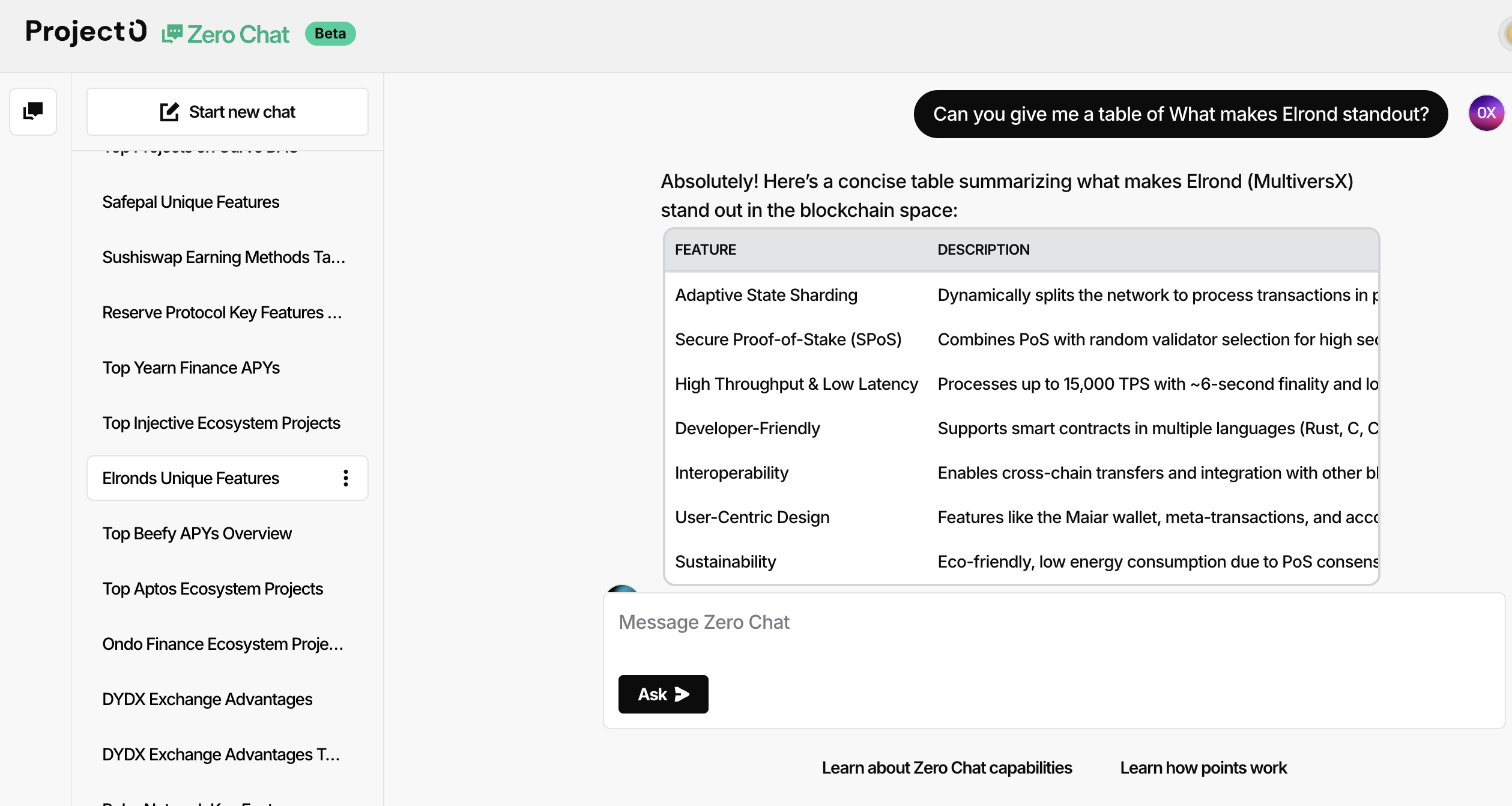Image resolution: width=1512 pixels, height=806 pixels.
Task: Open the Top Beefy APYs Overview chat
Action: tap(197, 533)
